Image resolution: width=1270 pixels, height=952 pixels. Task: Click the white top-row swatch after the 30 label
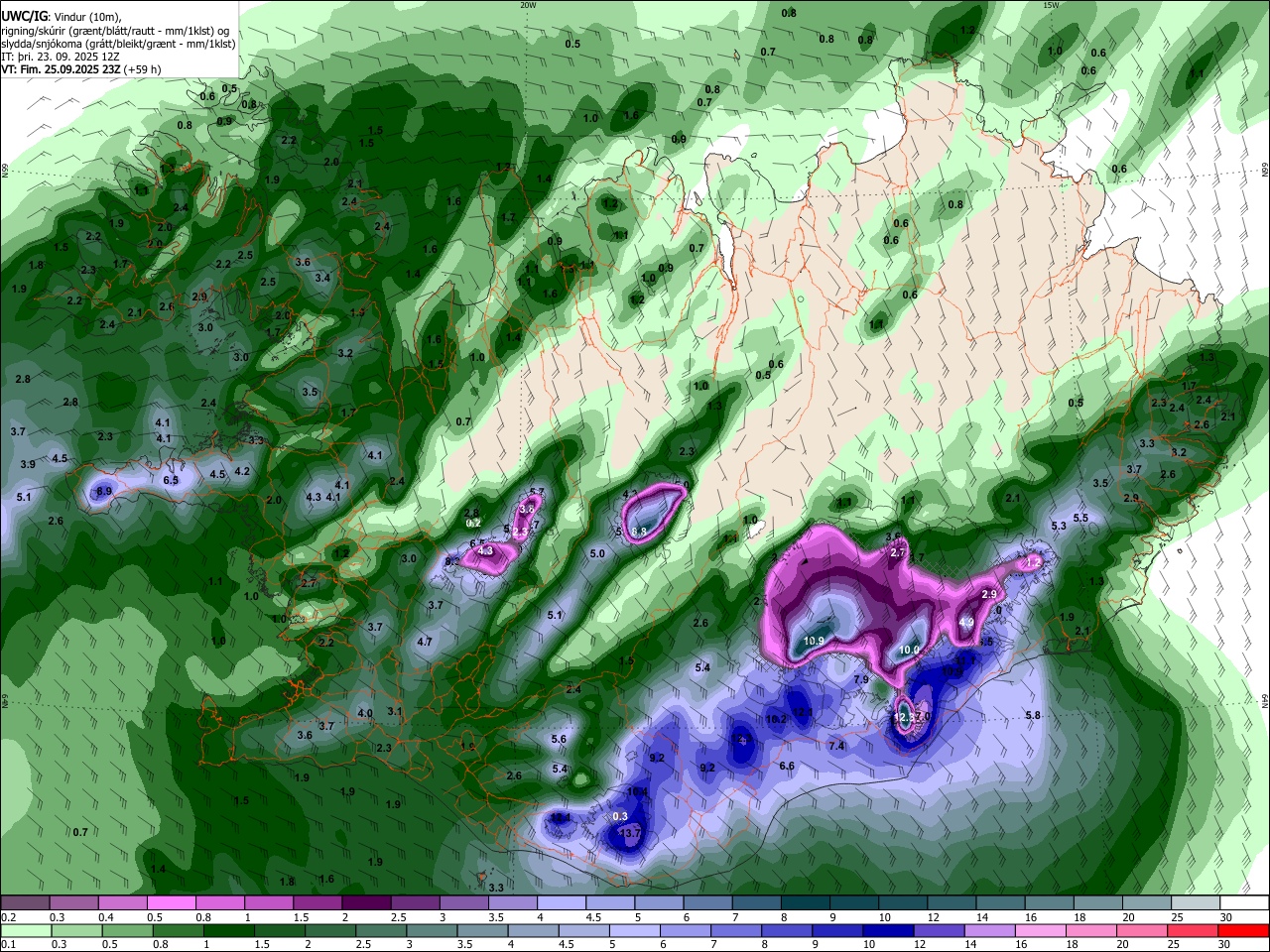point(1244,902)
